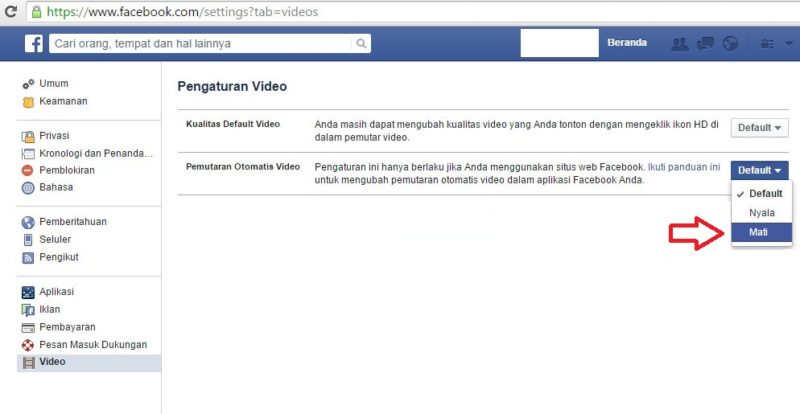Screen dimensions: 800x414
Task: Click the Pengikut RSS icon
Action: coord(28,258)
